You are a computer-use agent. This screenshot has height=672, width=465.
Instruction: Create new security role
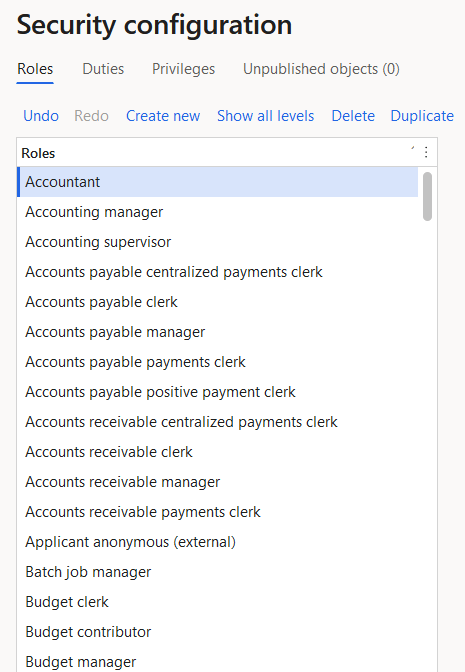pyautogui.click(x=163, y=116)
